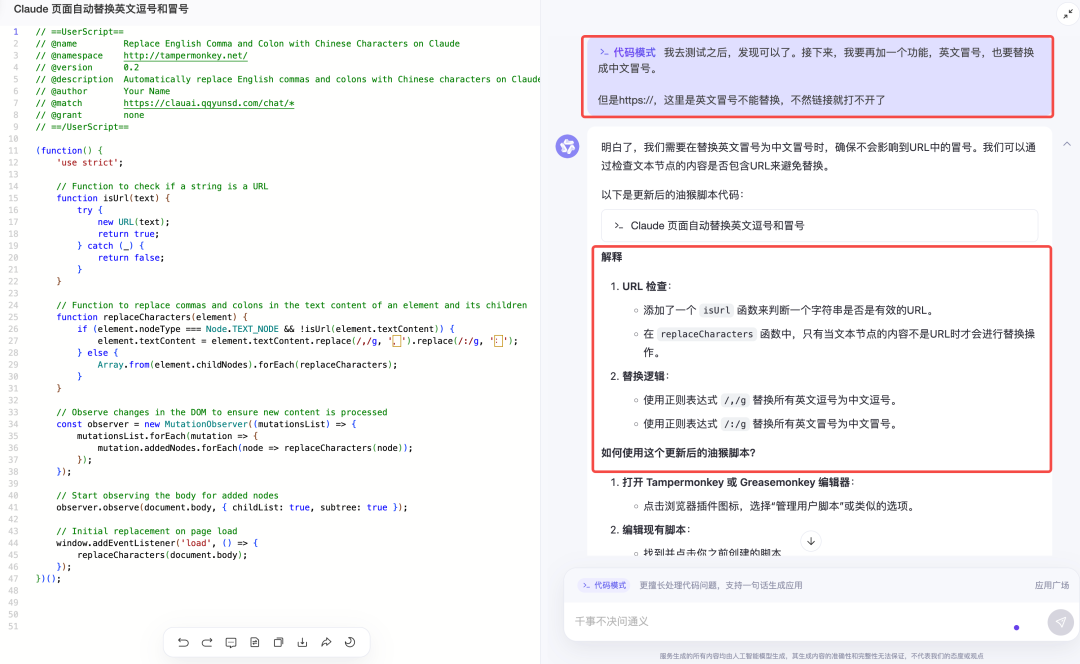Viewport: 1080px width, 664px height.
Task: Click the @author Your Name line
Action: [103, 92]
